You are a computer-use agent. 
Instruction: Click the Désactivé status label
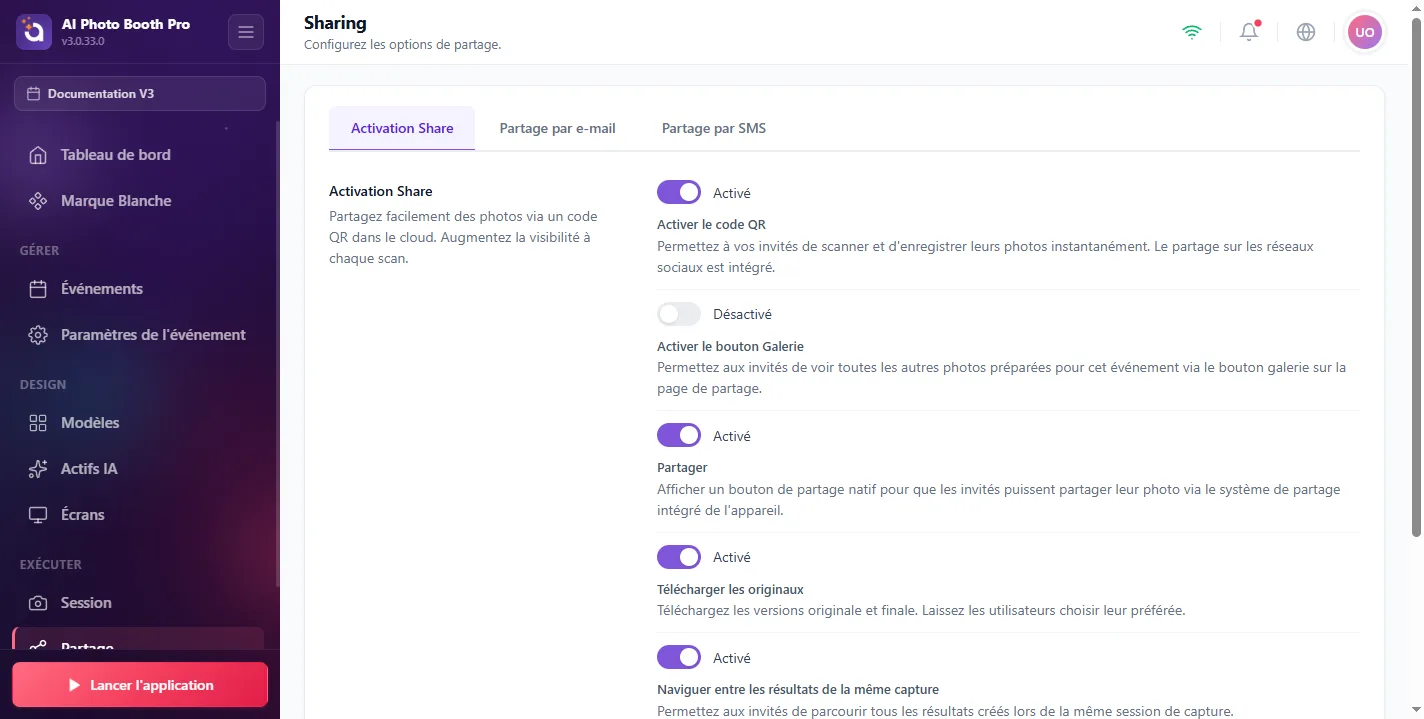point(742,314)
